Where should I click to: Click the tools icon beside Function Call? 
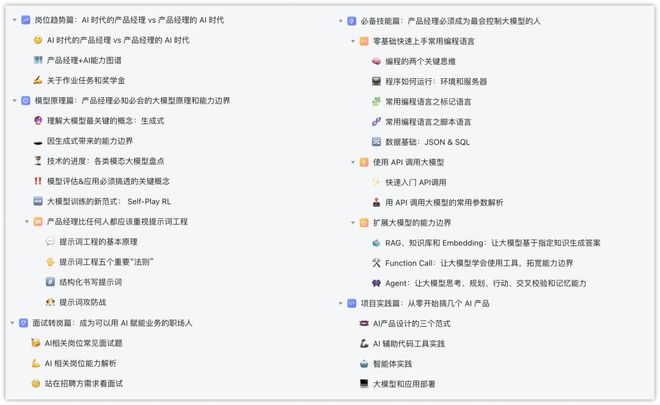click(x=376, y=263)
